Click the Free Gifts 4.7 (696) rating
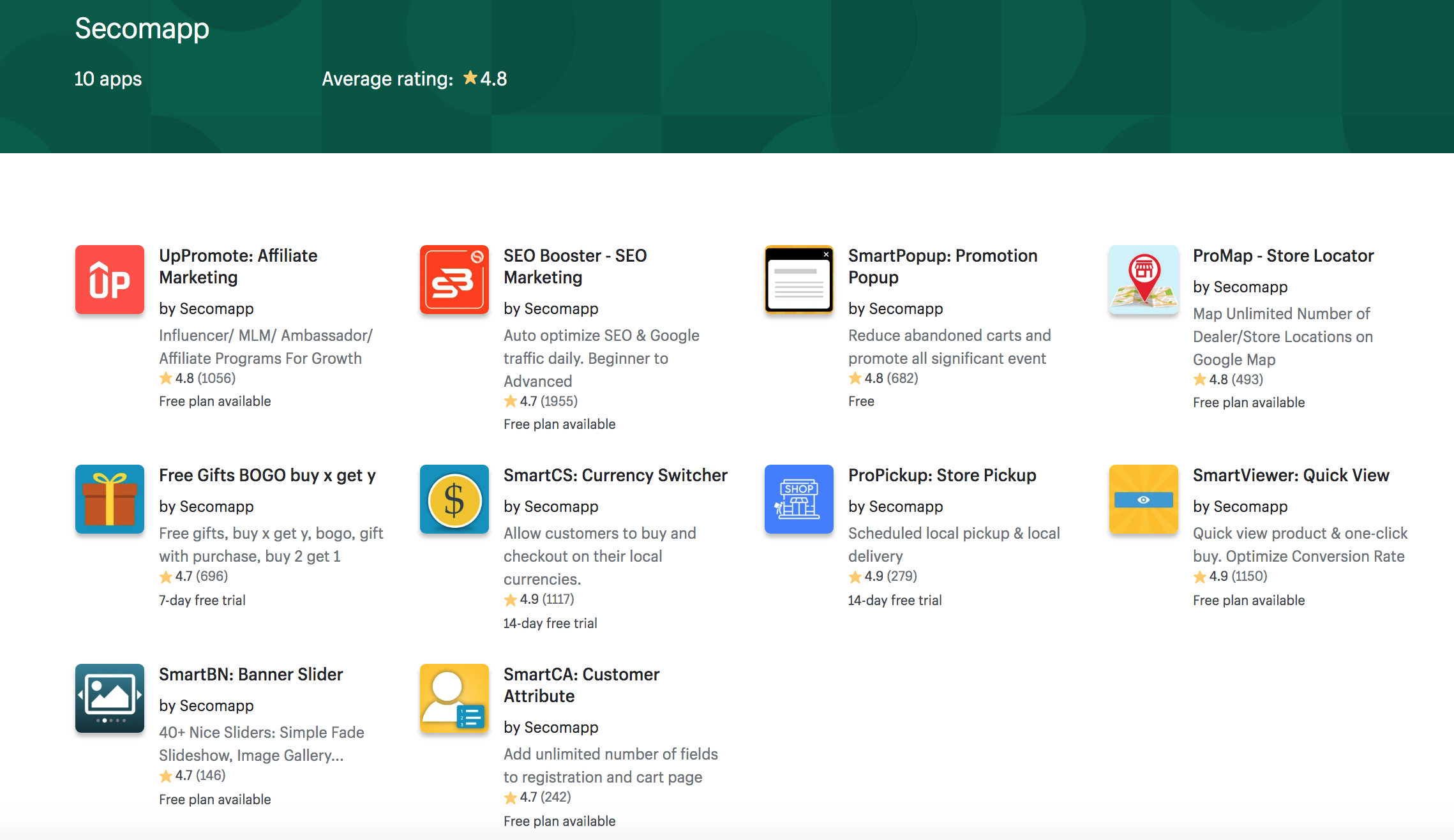Screen dimensions: 1454x840 point(193,576)
